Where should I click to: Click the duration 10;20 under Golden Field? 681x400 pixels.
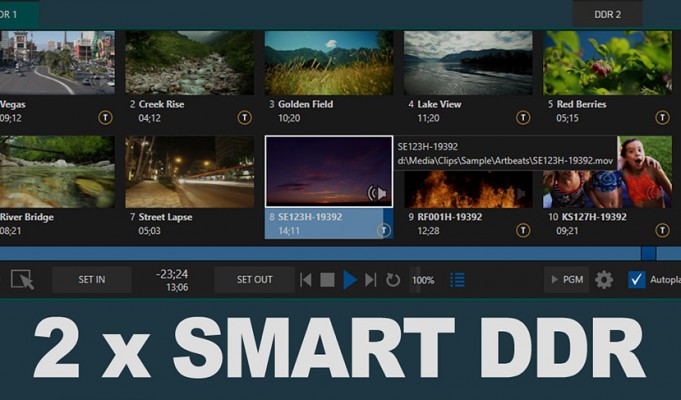pyautogui.click(x=289, y=118)
